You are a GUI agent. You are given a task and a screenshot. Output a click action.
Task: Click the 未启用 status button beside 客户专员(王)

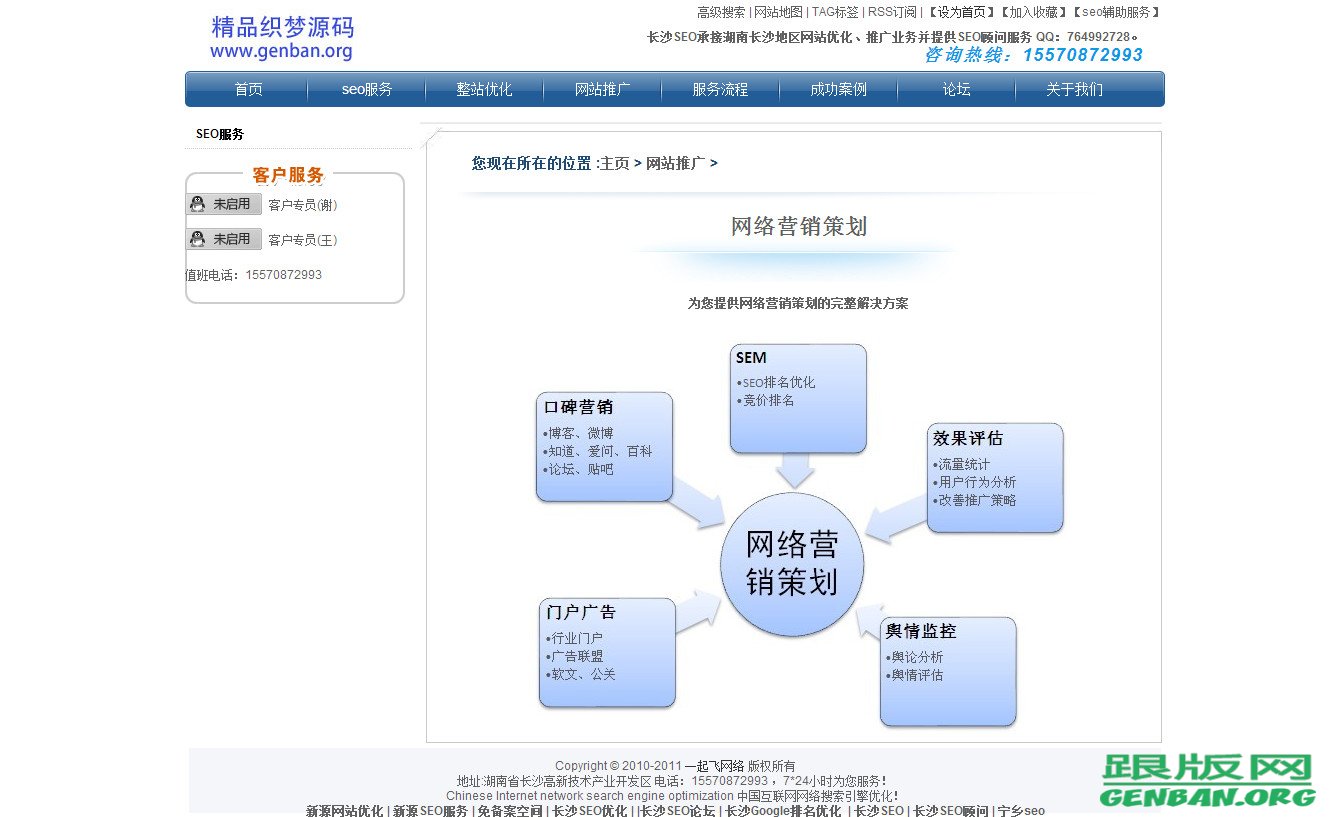pyautogui.click(x=231, y=238)
